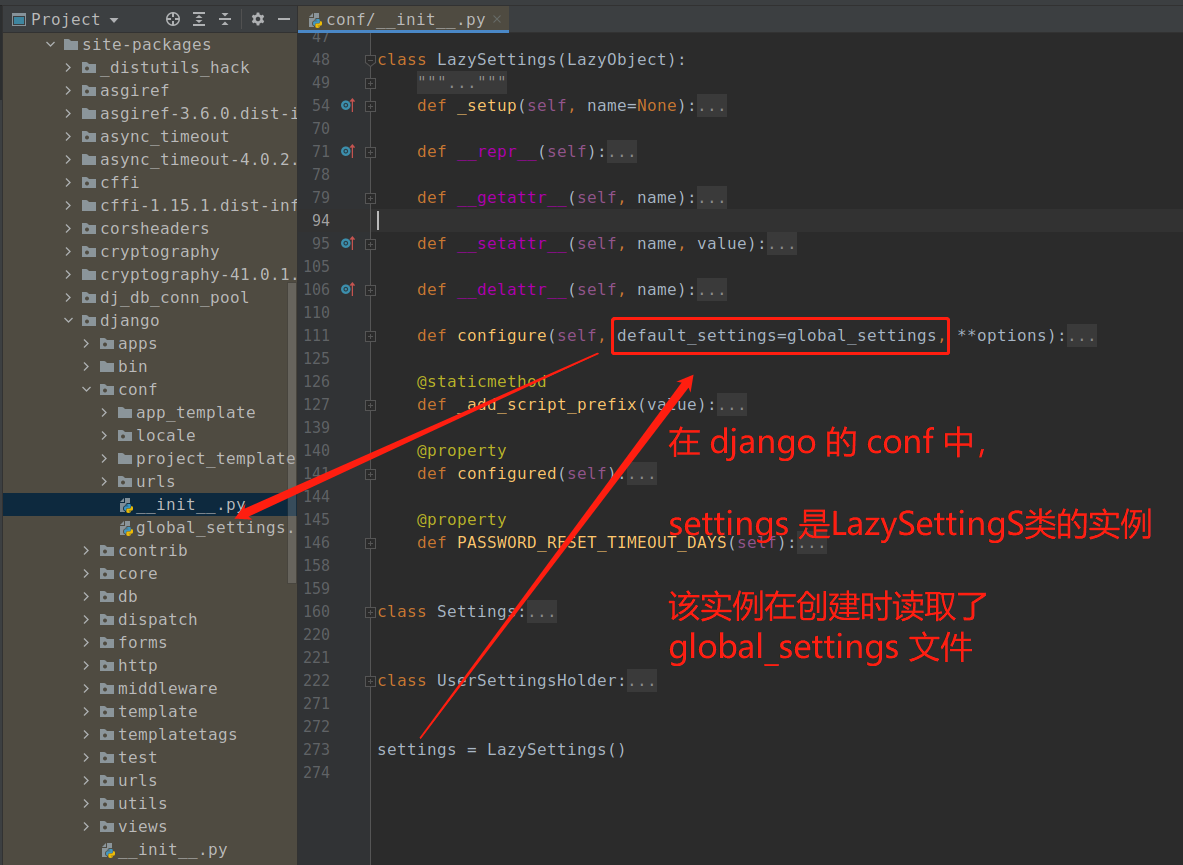Open Project panel settings gear

258,19
